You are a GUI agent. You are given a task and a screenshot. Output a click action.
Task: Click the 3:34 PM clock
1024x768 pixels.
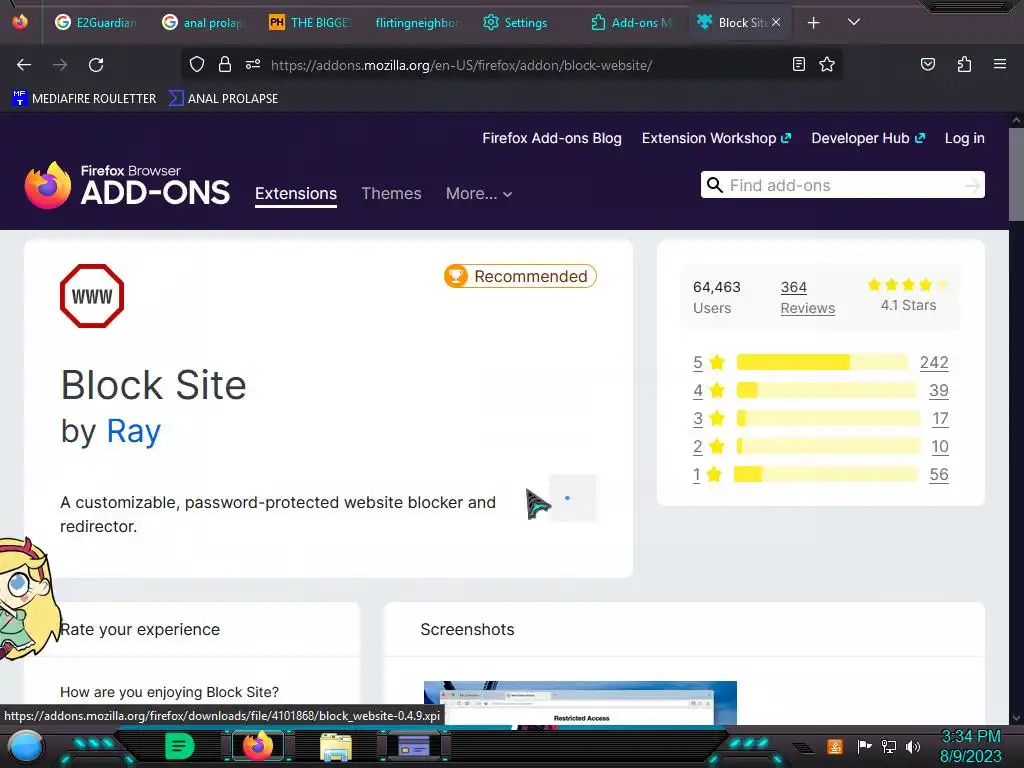[x=971, y=737]
